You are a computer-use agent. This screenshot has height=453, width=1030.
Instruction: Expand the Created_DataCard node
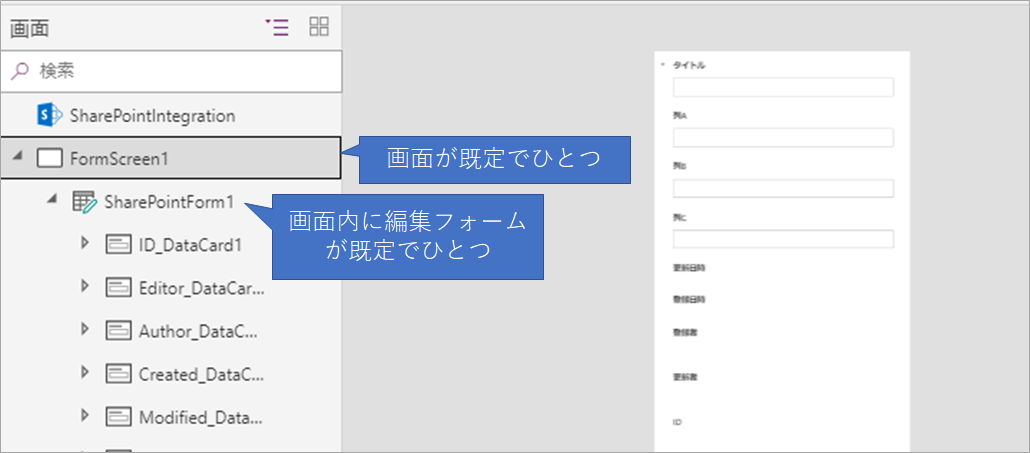click(x=85, y=373)
